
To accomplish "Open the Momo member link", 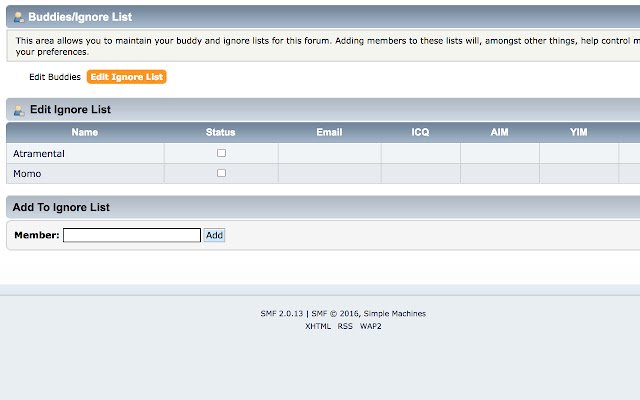I will 27,173.
